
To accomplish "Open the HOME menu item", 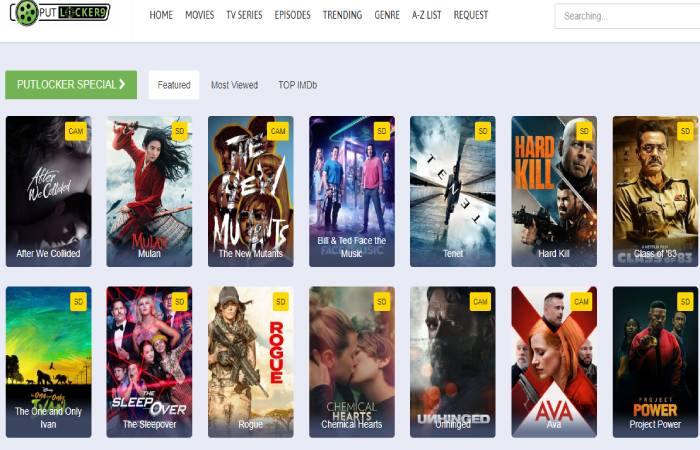I will click(x=161, y=15).
